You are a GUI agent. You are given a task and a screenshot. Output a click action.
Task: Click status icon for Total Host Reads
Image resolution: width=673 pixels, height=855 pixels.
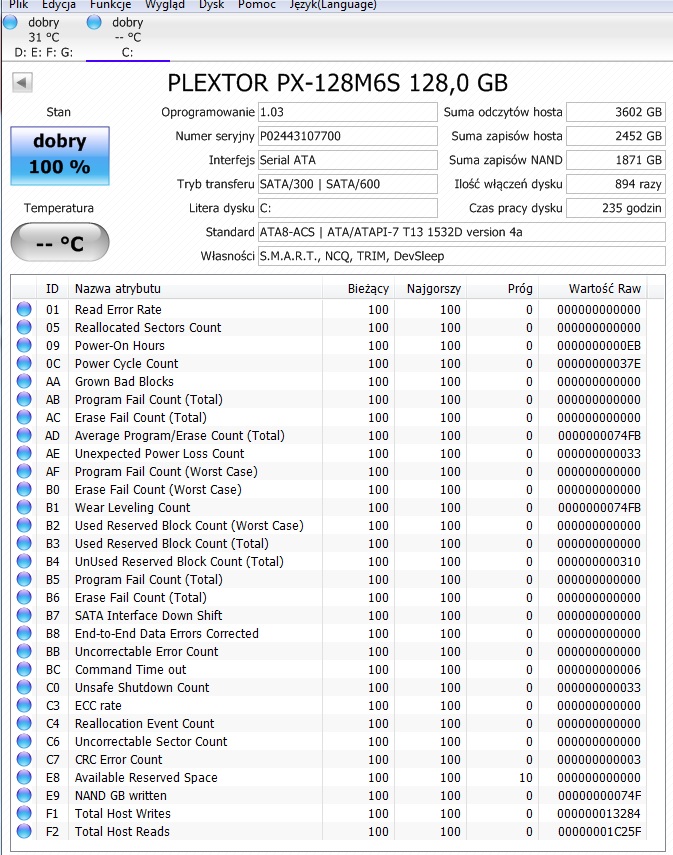tap(24, 831)
